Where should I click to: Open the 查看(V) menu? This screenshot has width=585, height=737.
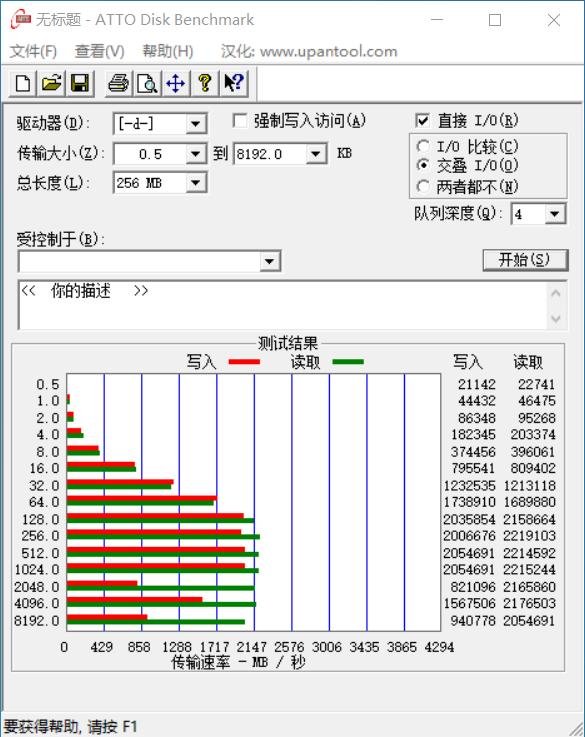(x=100, y=51)
